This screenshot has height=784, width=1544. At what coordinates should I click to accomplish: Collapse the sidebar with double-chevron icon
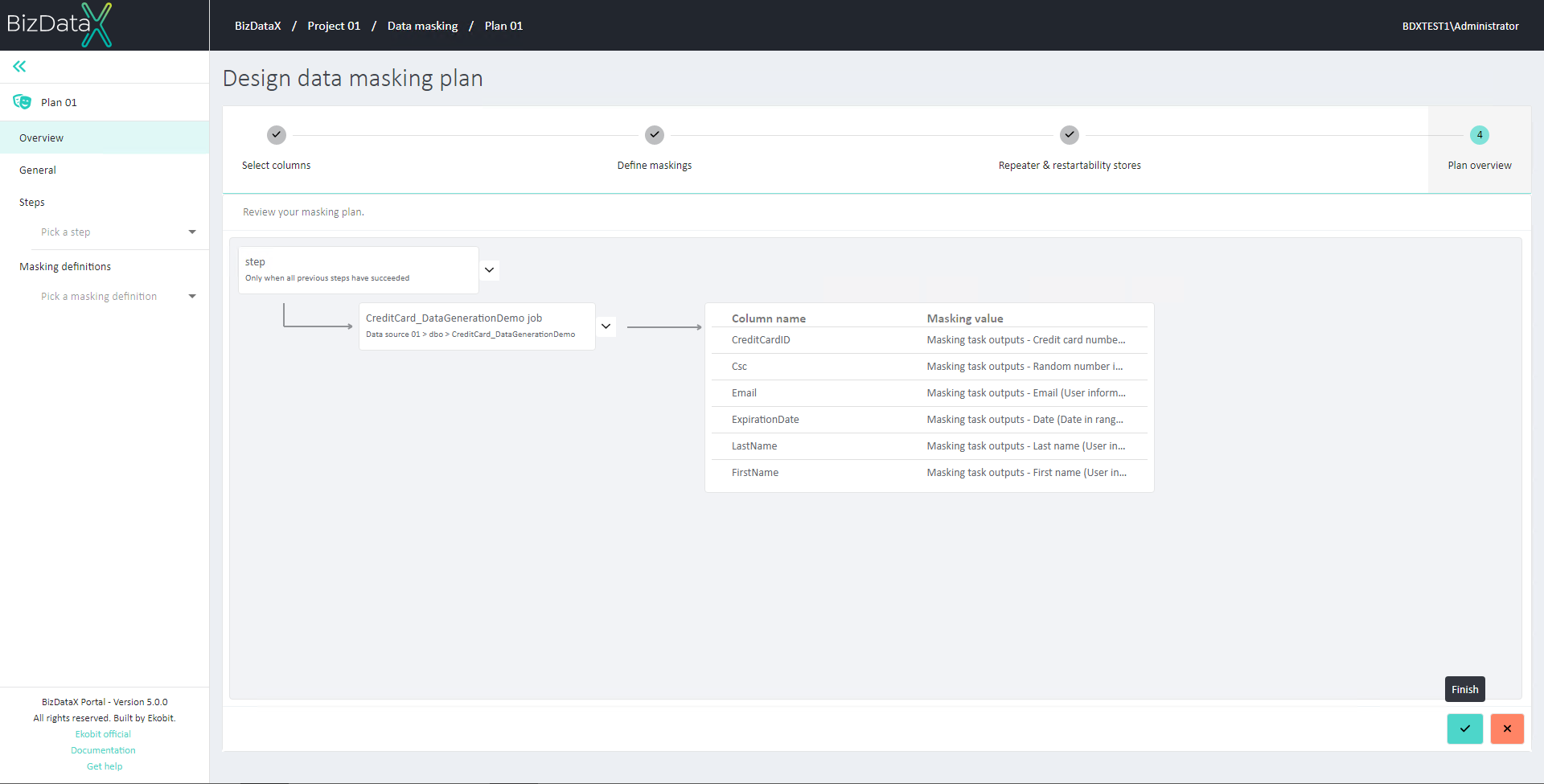point(19,66)
